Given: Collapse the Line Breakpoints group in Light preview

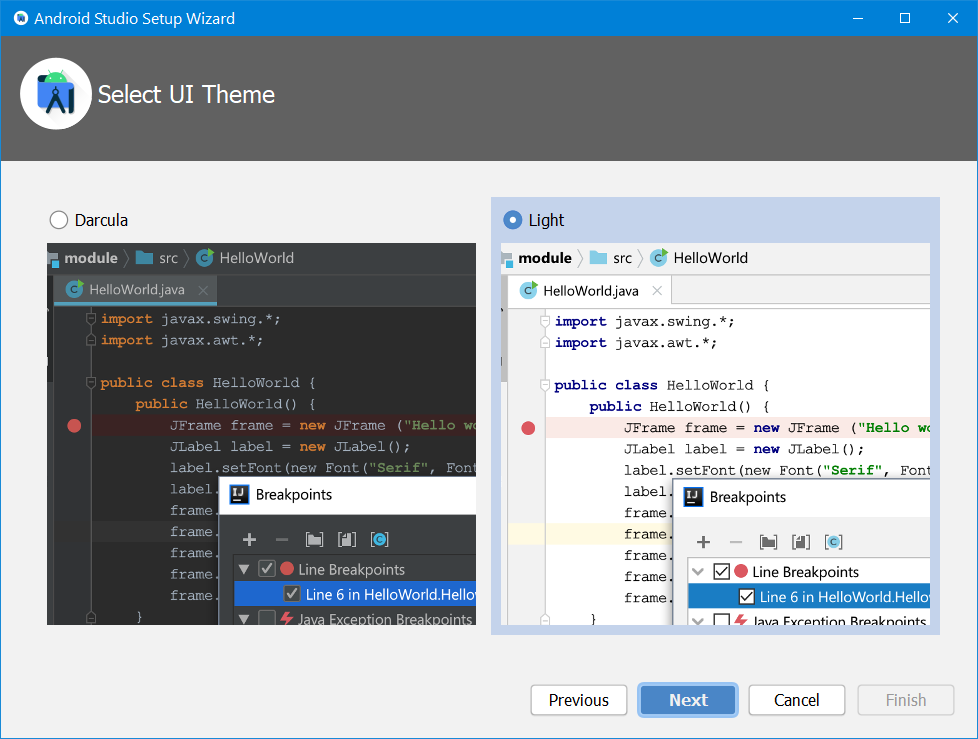Looking at the screenshot, I should (x=698, y=571).
